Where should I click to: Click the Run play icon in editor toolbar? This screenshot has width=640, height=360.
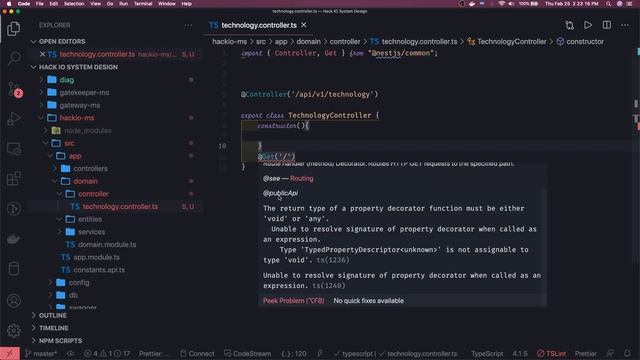pos(588,25)
